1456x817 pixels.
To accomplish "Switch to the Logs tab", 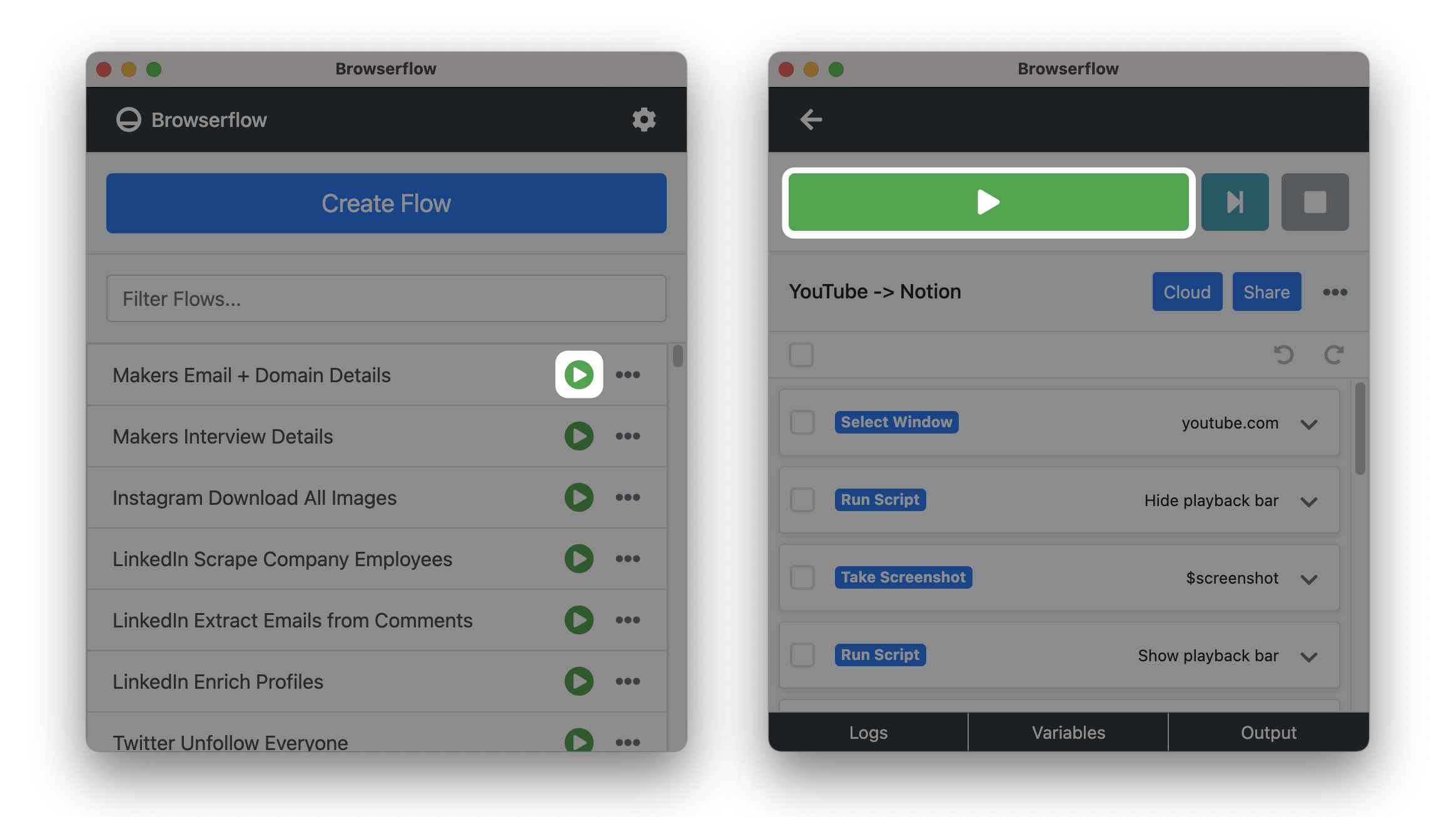I will point(868,732).
